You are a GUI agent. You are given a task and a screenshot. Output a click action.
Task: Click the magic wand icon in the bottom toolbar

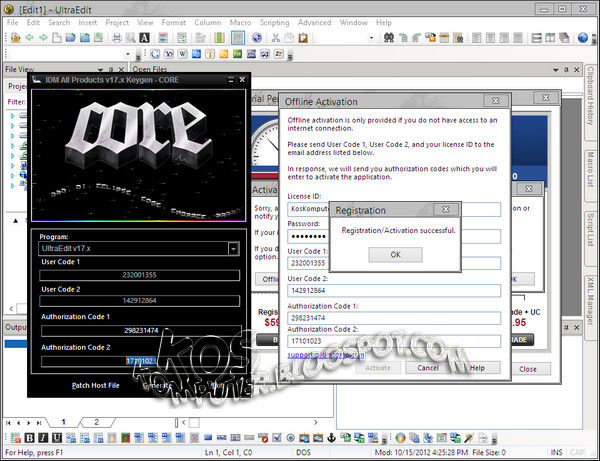469,438
